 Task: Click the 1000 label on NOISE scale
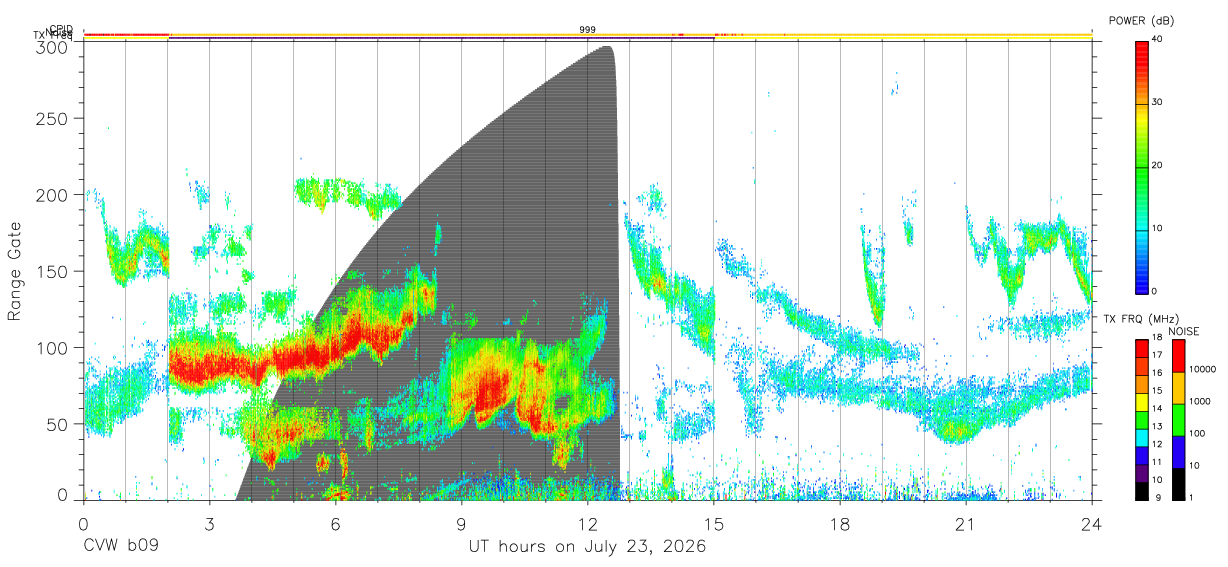click(x=1199, y=401)
